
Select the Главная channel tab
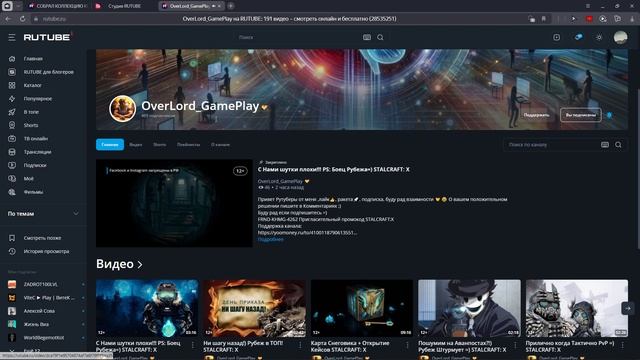(110, 144)
